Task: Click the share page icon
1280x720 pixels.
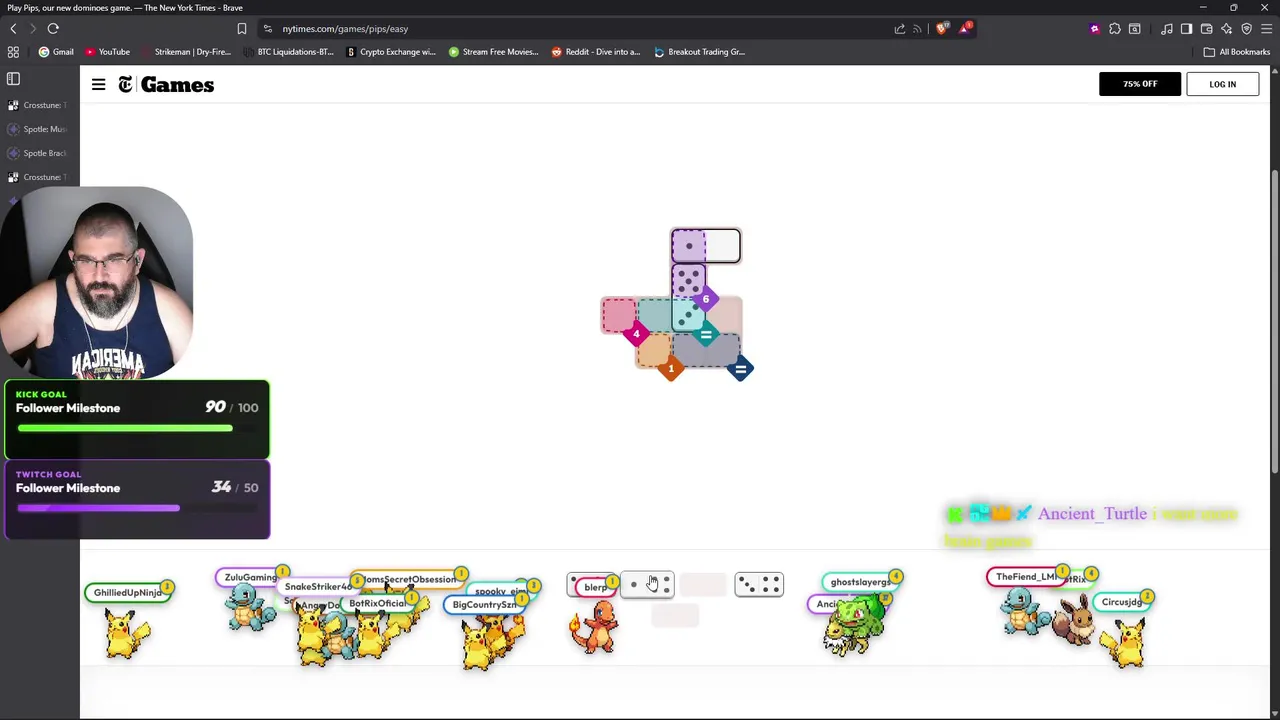Action: 900,29
